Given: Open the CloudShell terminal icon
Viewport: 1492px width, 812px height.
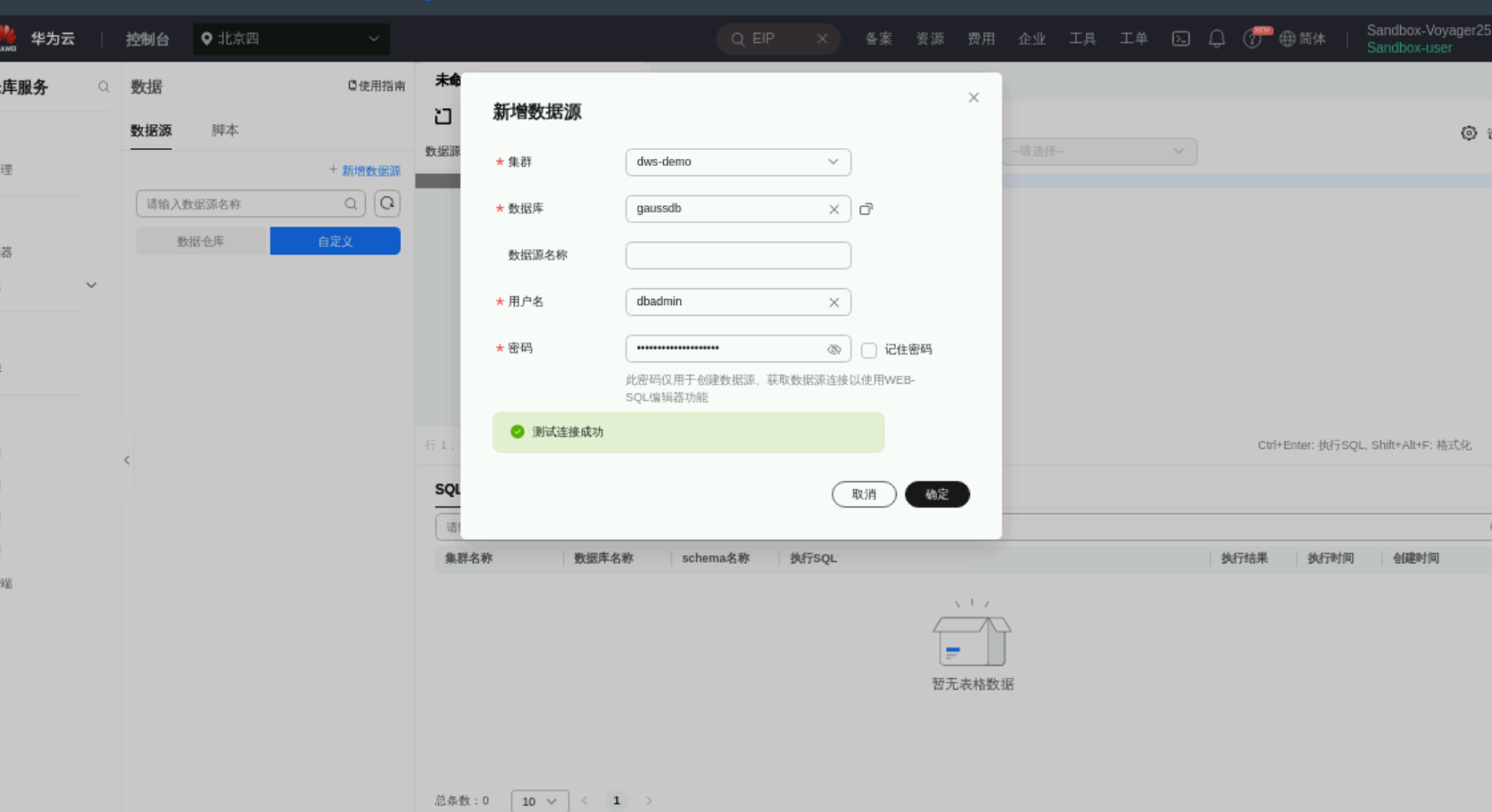Looking at the screenshot, I should click(x=1181, y=39).
